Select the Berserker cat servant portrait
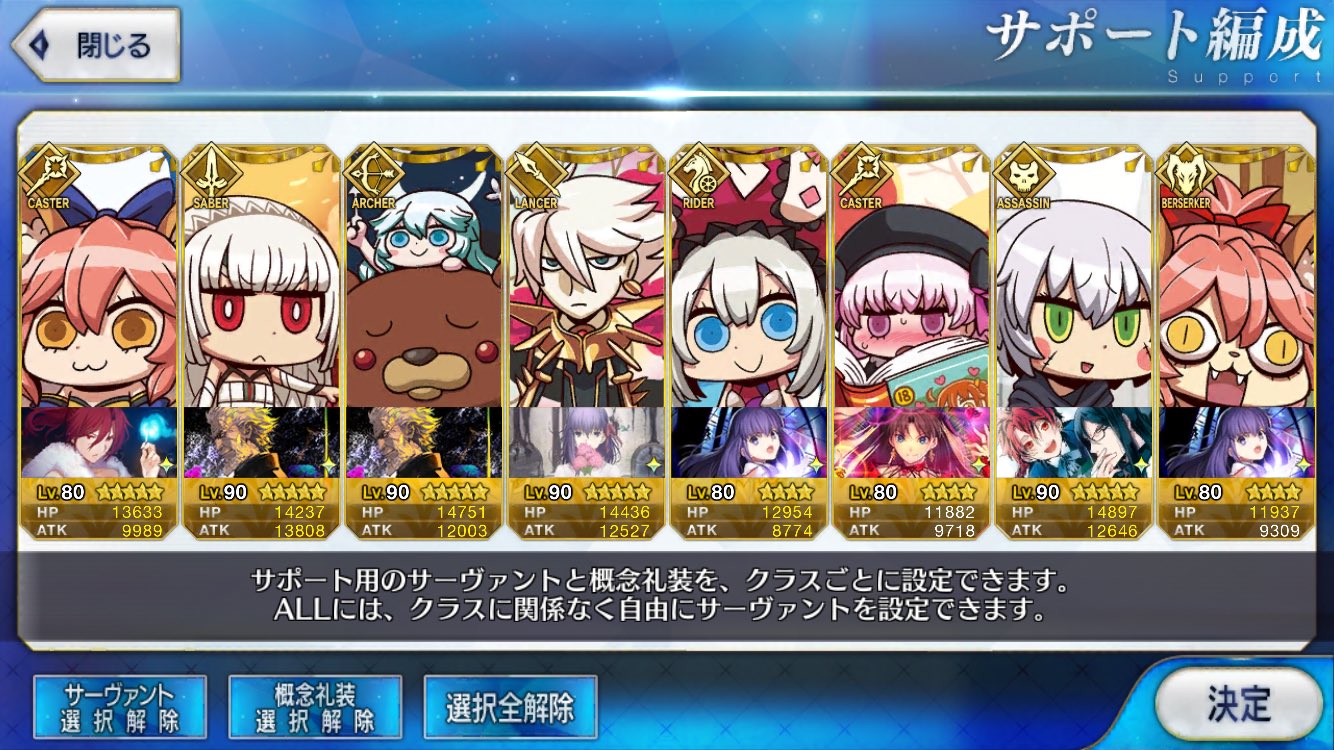Viewport: 1334px width, 750px height. tap(1236, 290)
